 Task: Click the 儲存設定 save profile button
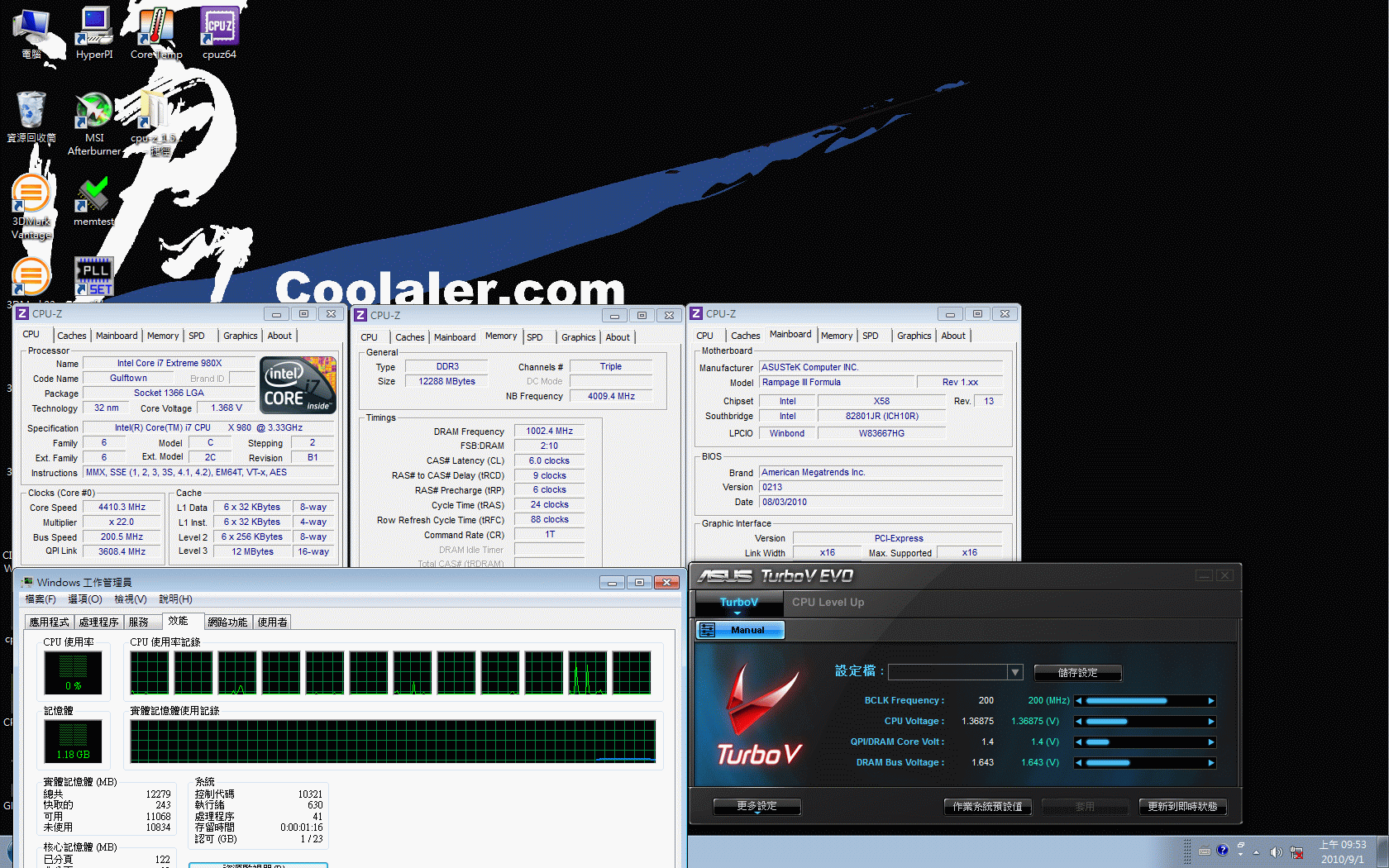point(1077,673)
